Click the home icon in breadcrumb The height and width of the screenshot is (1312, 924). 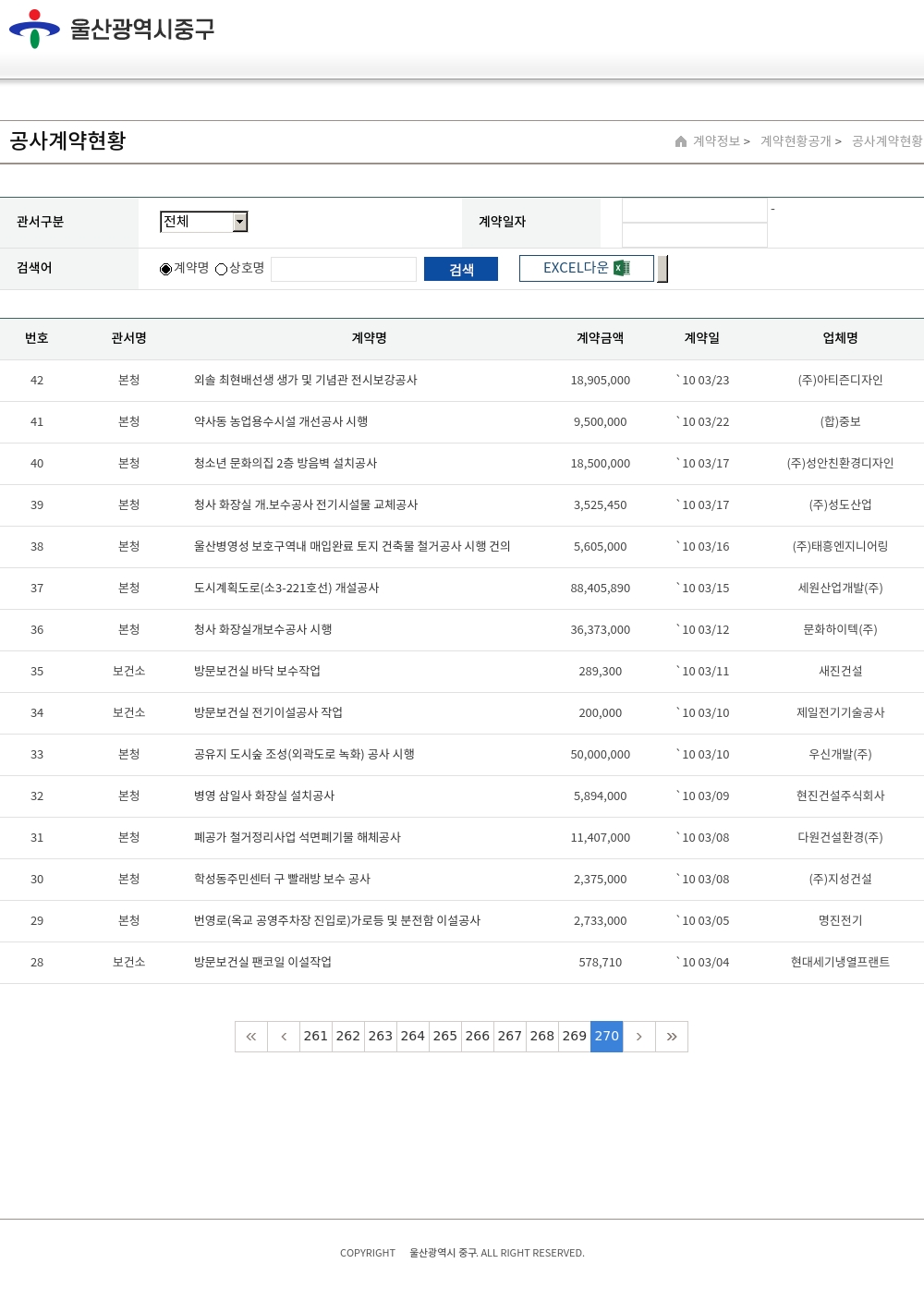pyautogui.click(x=681, y=141)
